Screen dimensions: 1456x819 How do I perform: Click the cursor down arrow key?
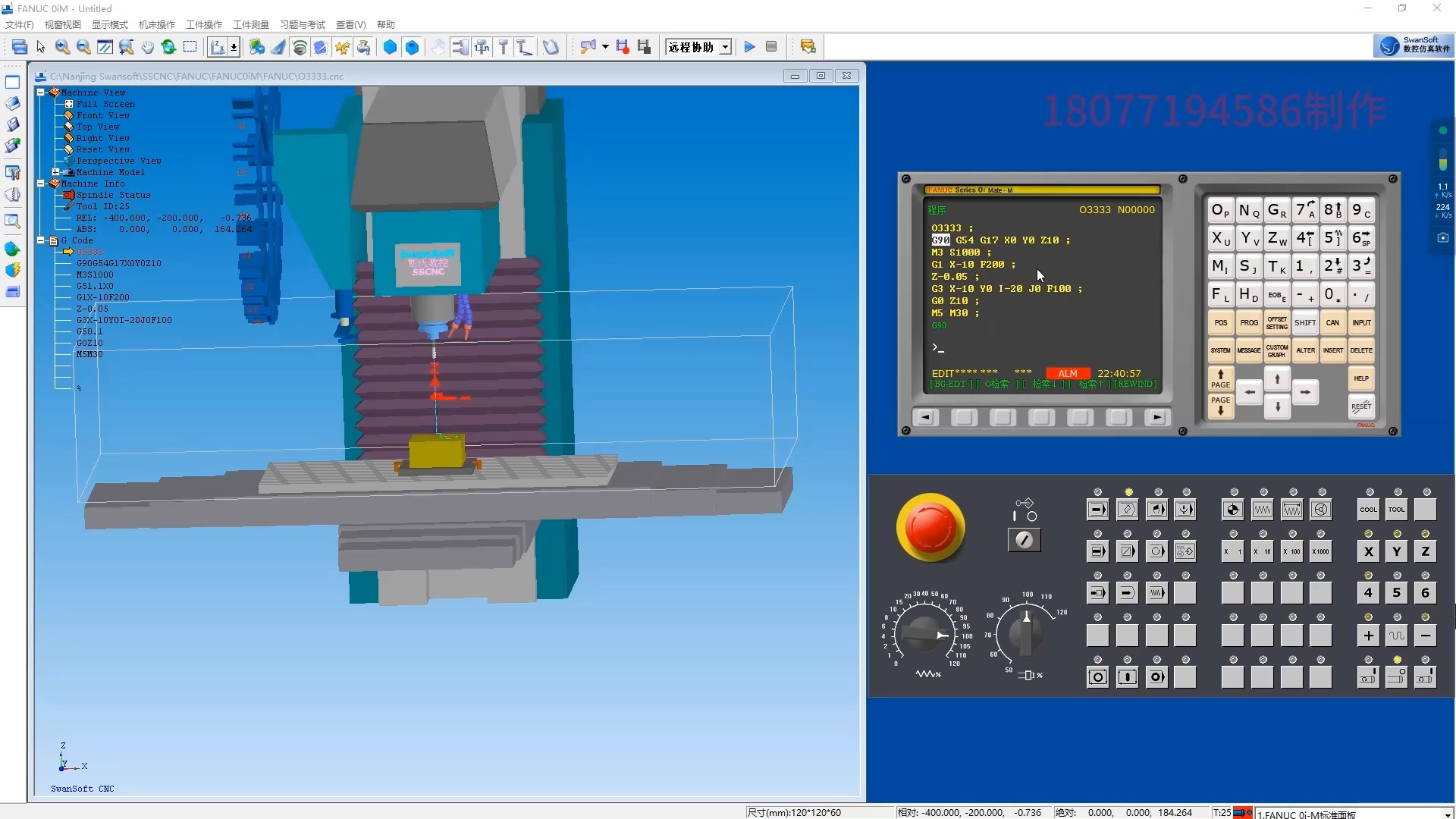click(x=1278, y=406)
